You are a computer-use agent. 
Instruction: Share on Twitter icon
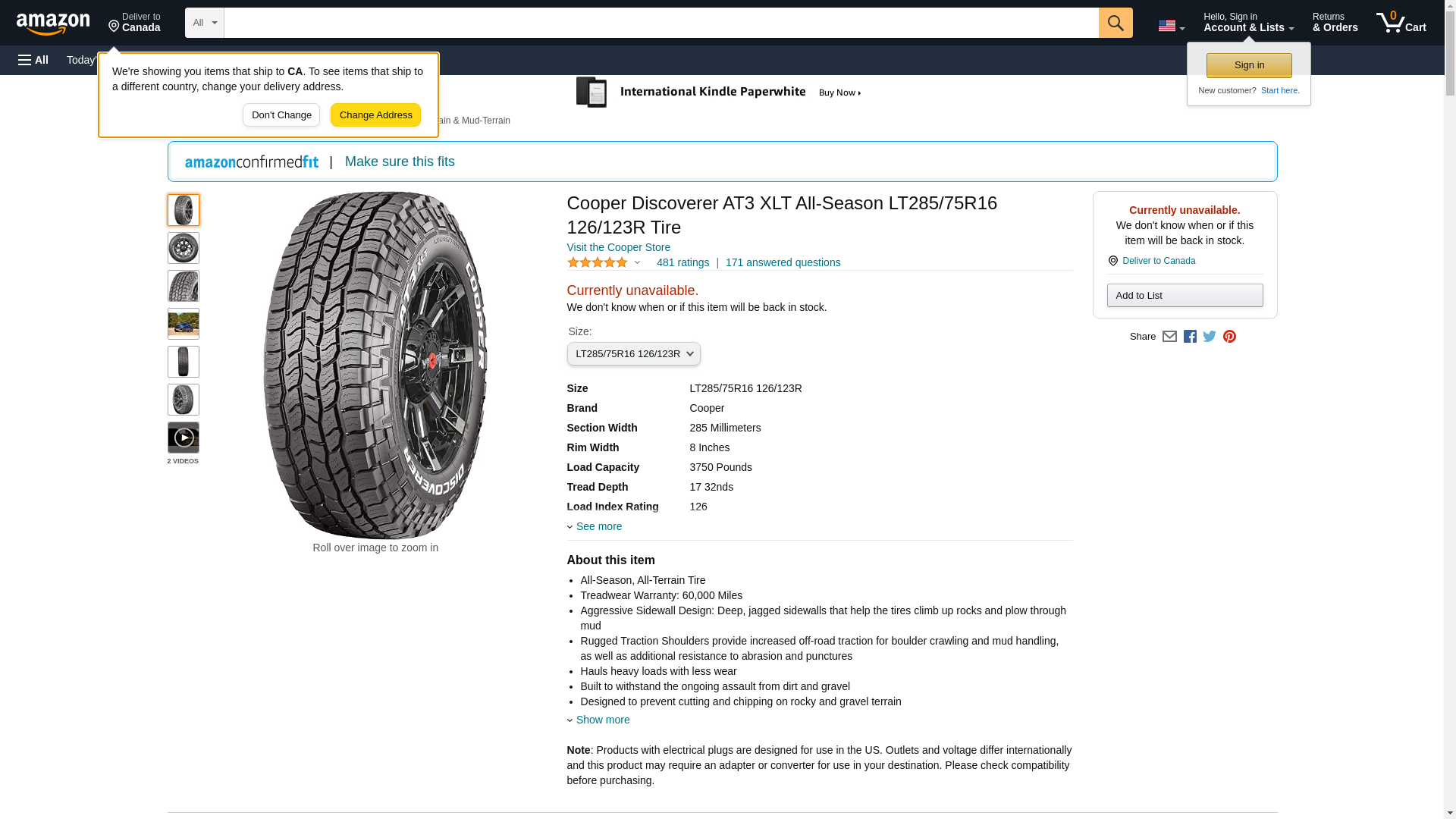pyautogui.click(x=1210, y=337)
